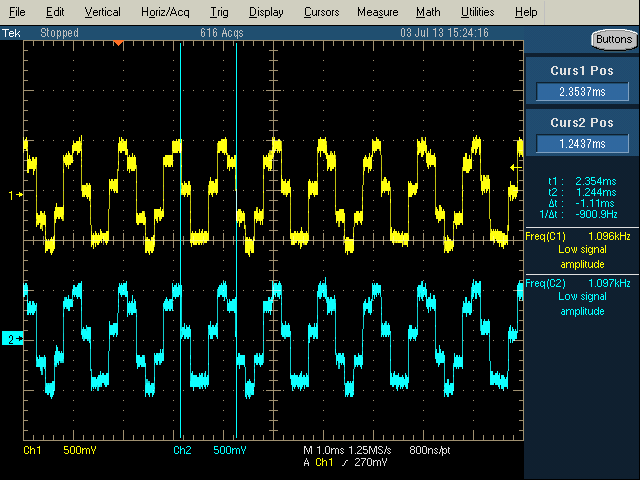Viewport: 640px width, 480px height.
Task: Select the right vertical cursor line
Action: pos(236,240)
